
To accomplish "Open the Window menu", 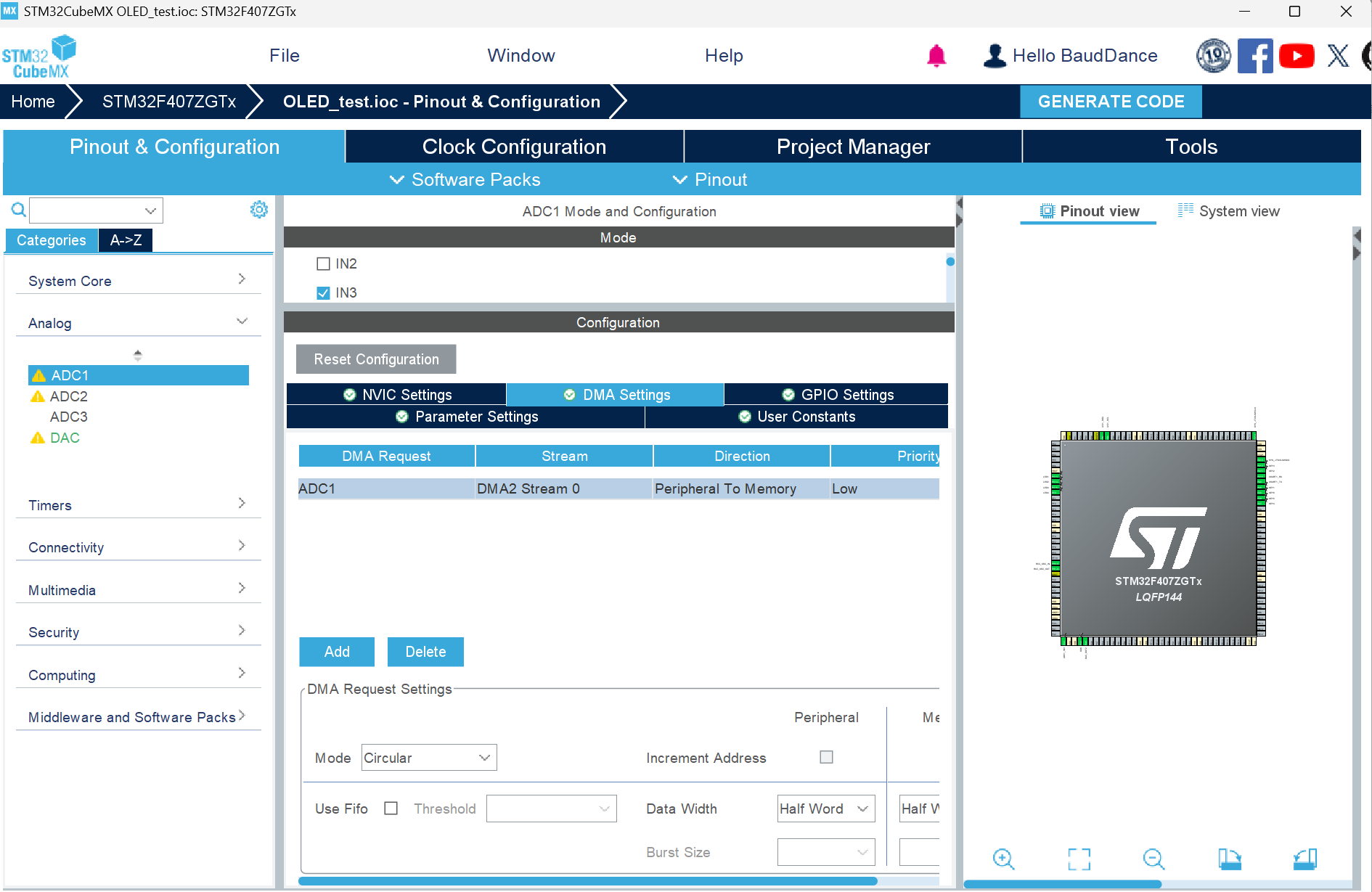I will click(521, 56).
